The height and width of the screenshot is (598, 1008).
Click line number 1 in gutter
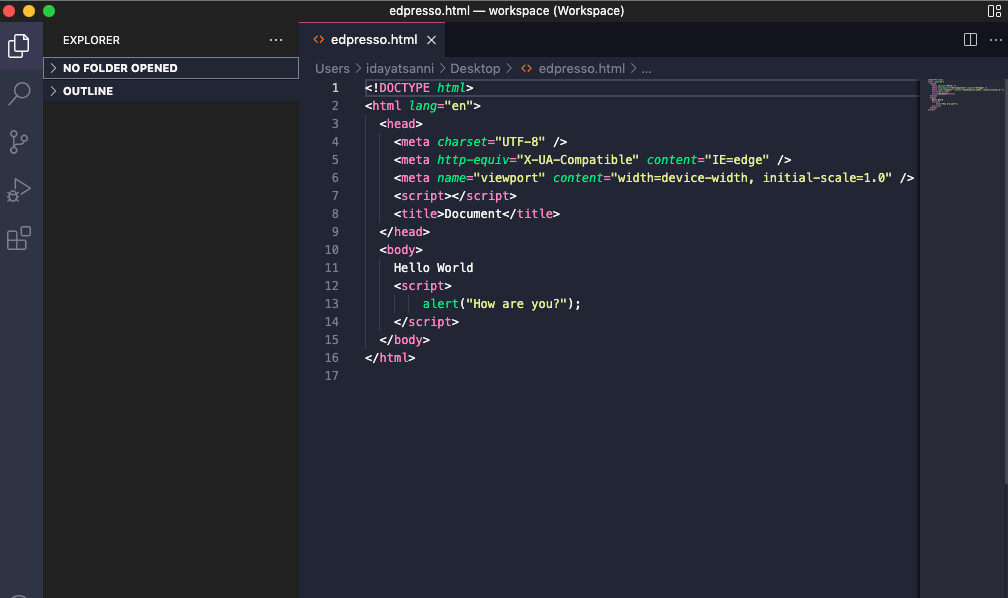[x=335, y=87]
